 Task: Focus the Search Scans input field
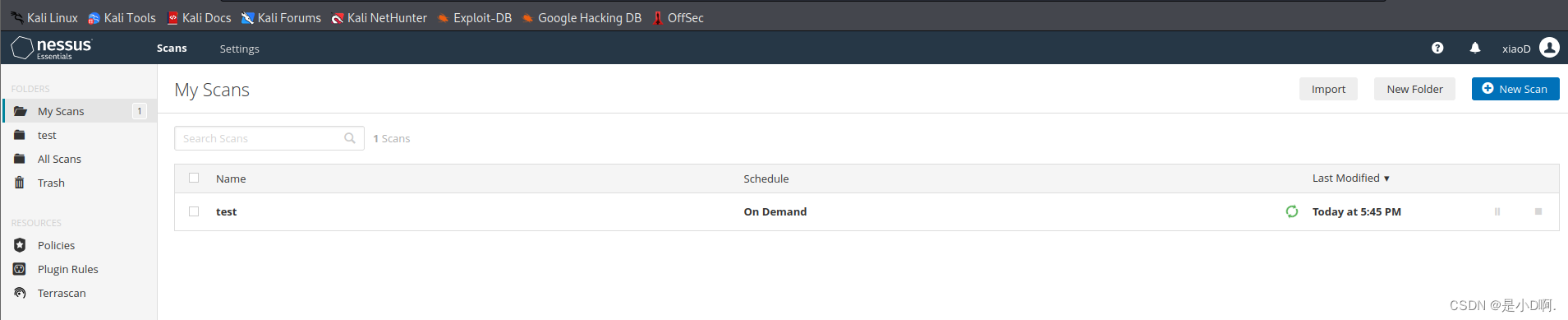269,138
